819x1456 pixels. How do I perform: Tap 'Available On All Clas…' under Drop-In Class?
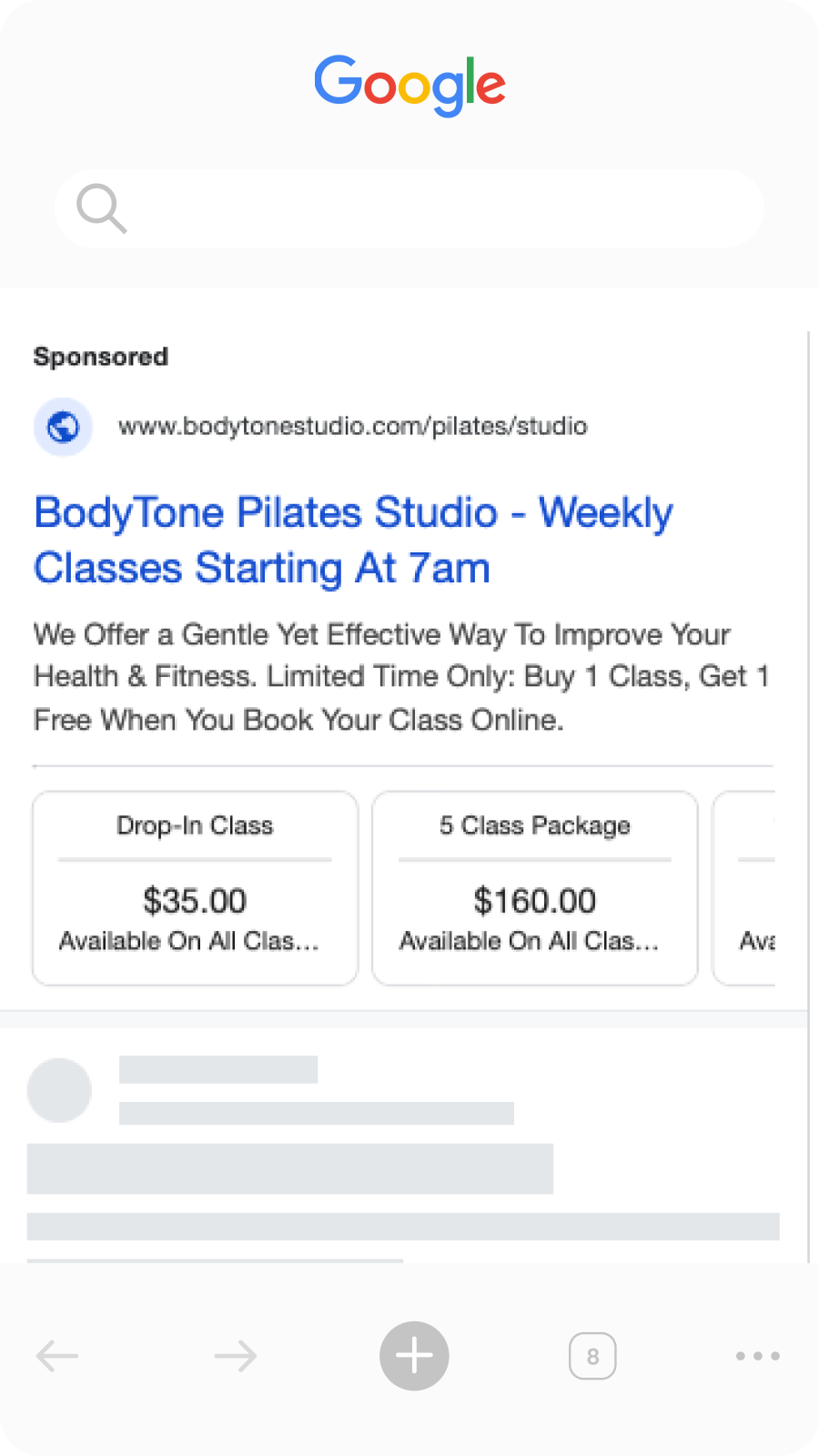tap(189, 941)
